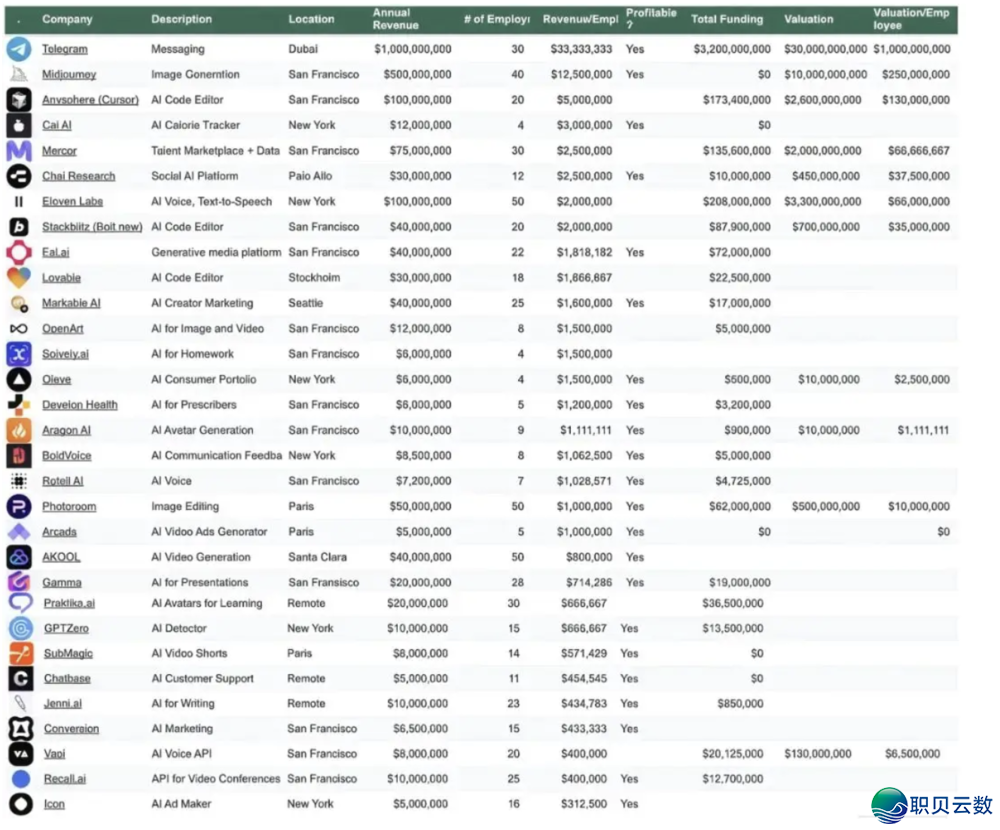Select the Annual Revenue column header
Image resolution: width=1000 pixels, height=830 pixels.
point(395,19)
